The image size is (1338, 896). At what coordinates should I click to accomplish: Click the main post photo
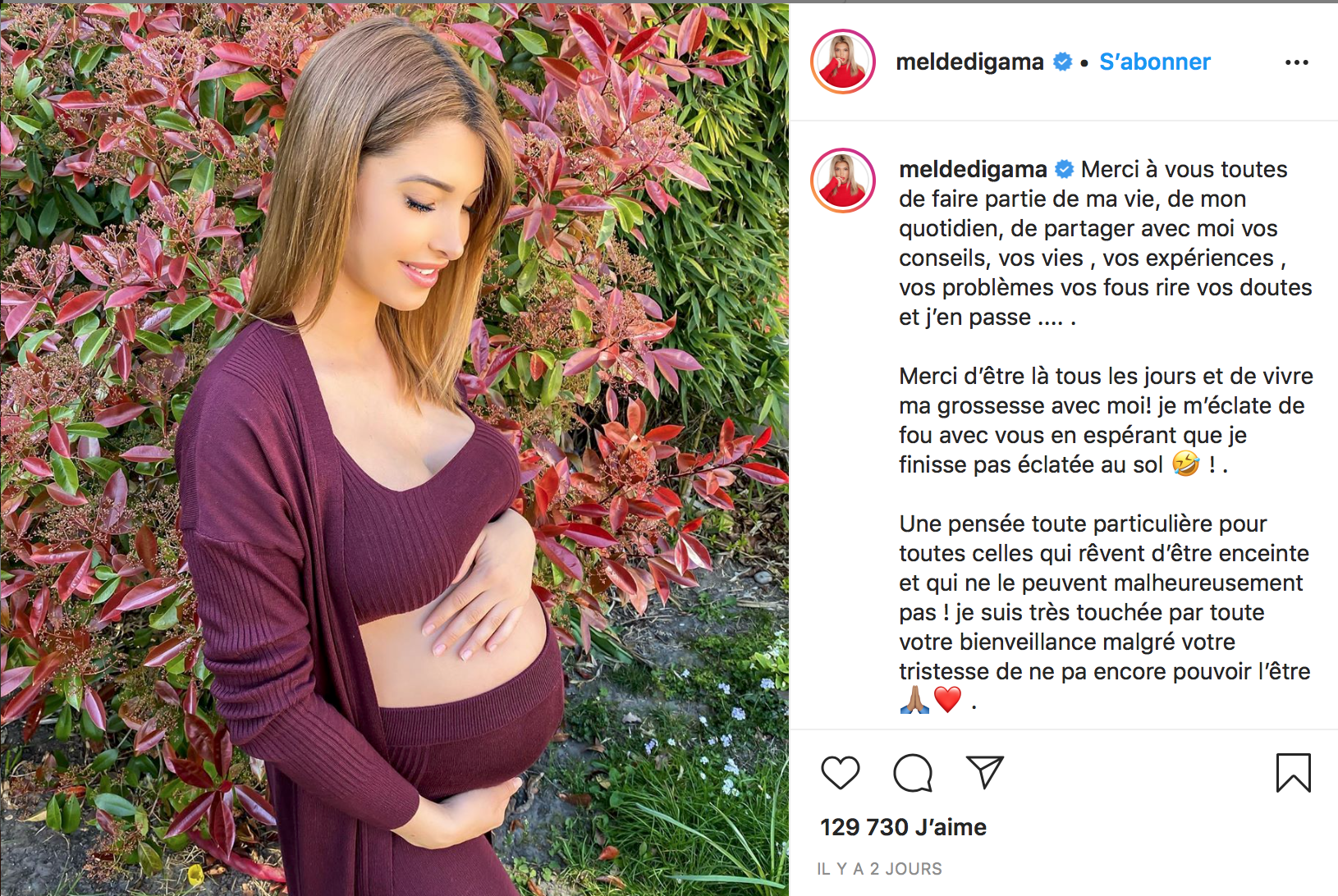[x=394, y=450]
